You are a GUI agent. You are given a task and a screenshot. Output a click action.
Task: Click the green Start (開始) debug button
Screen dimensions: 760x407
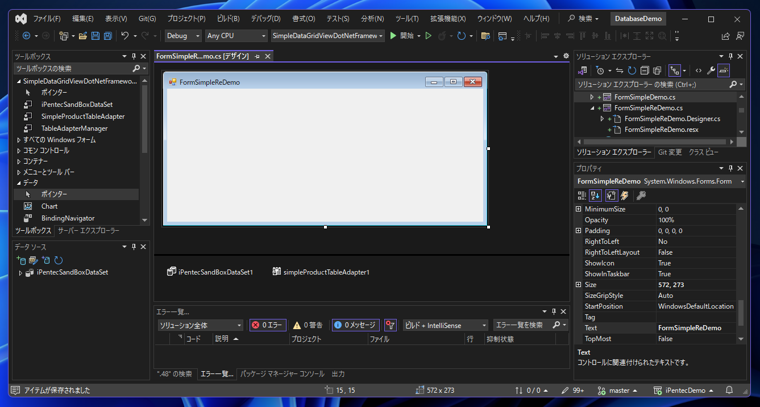tap(402, 36)
